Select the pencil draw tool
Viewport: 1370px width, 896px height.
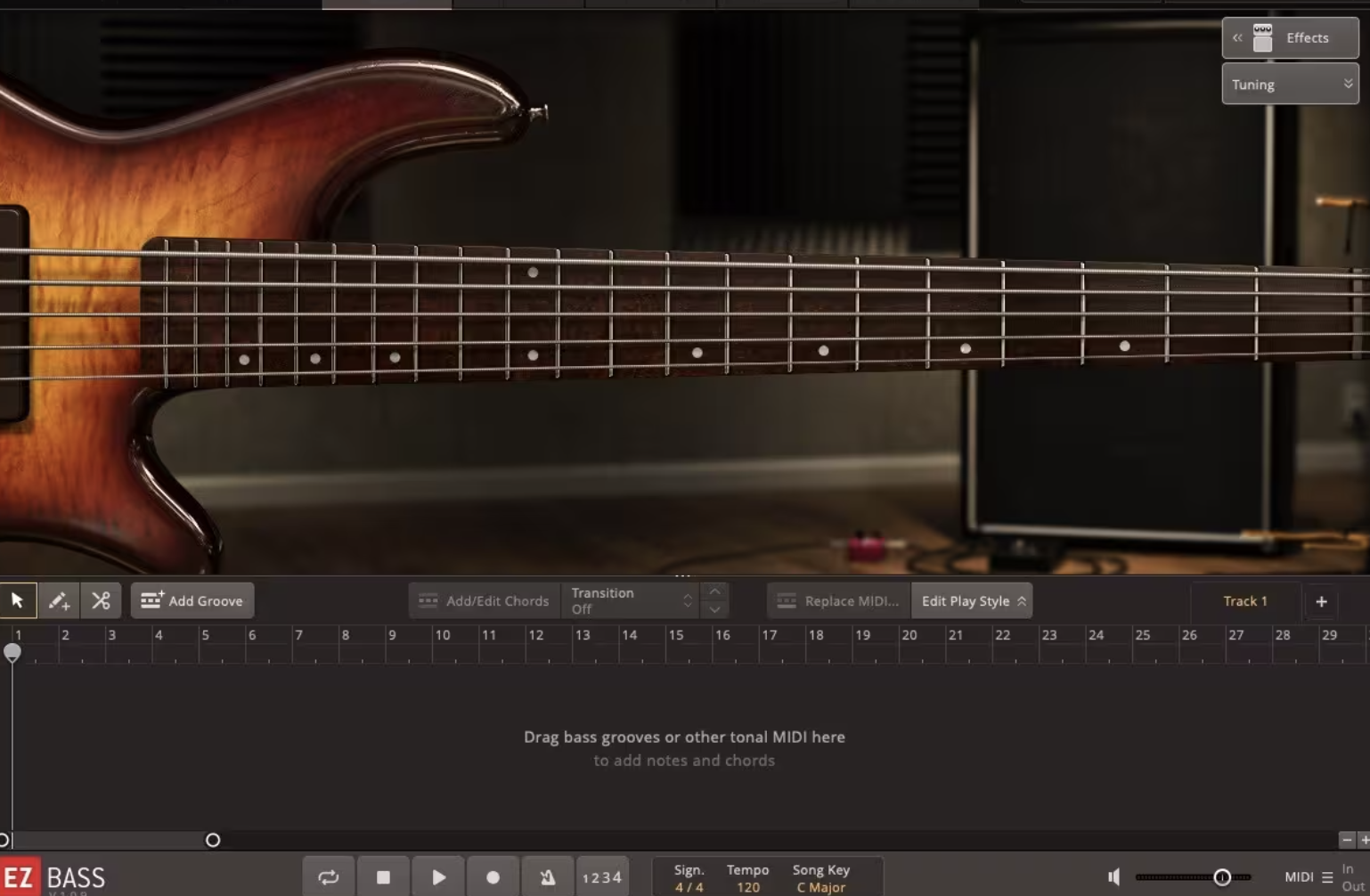tap(59, 600)
